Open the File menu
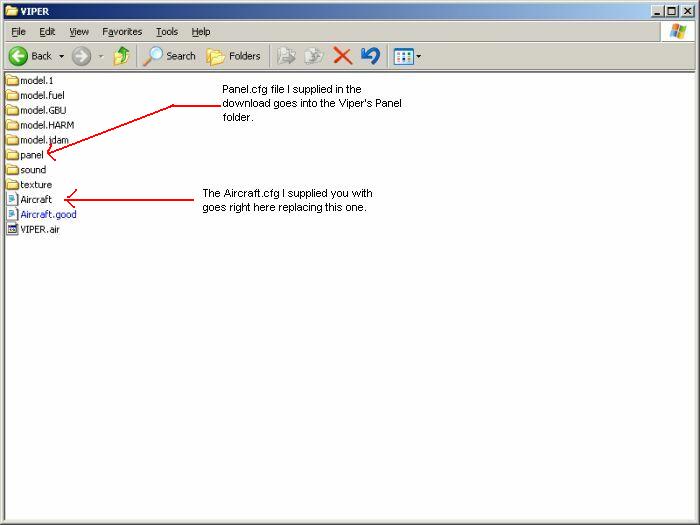The width and height of the screenshot is (700, 525). [x=18, y=32]
